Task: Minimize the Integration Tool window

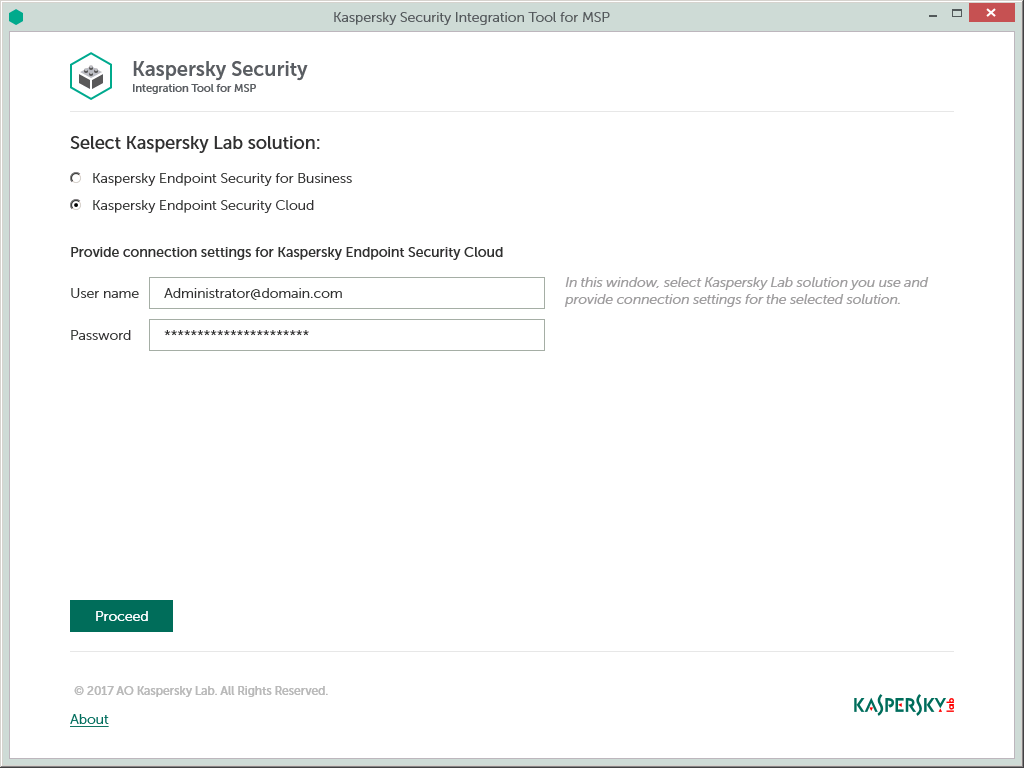Action: click(931, 12)
